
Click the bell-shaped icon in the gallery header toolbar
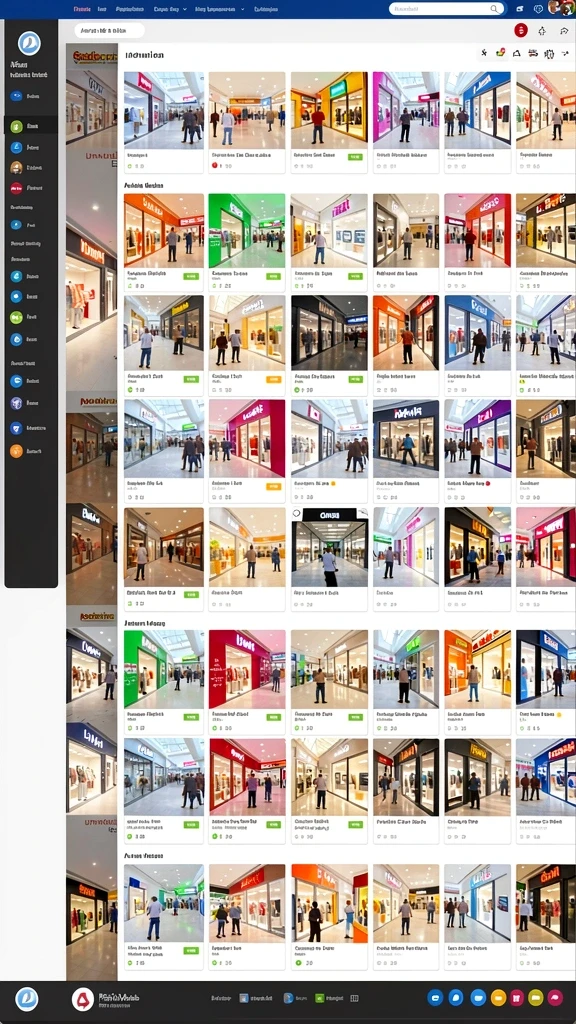(x=517, y=54)
